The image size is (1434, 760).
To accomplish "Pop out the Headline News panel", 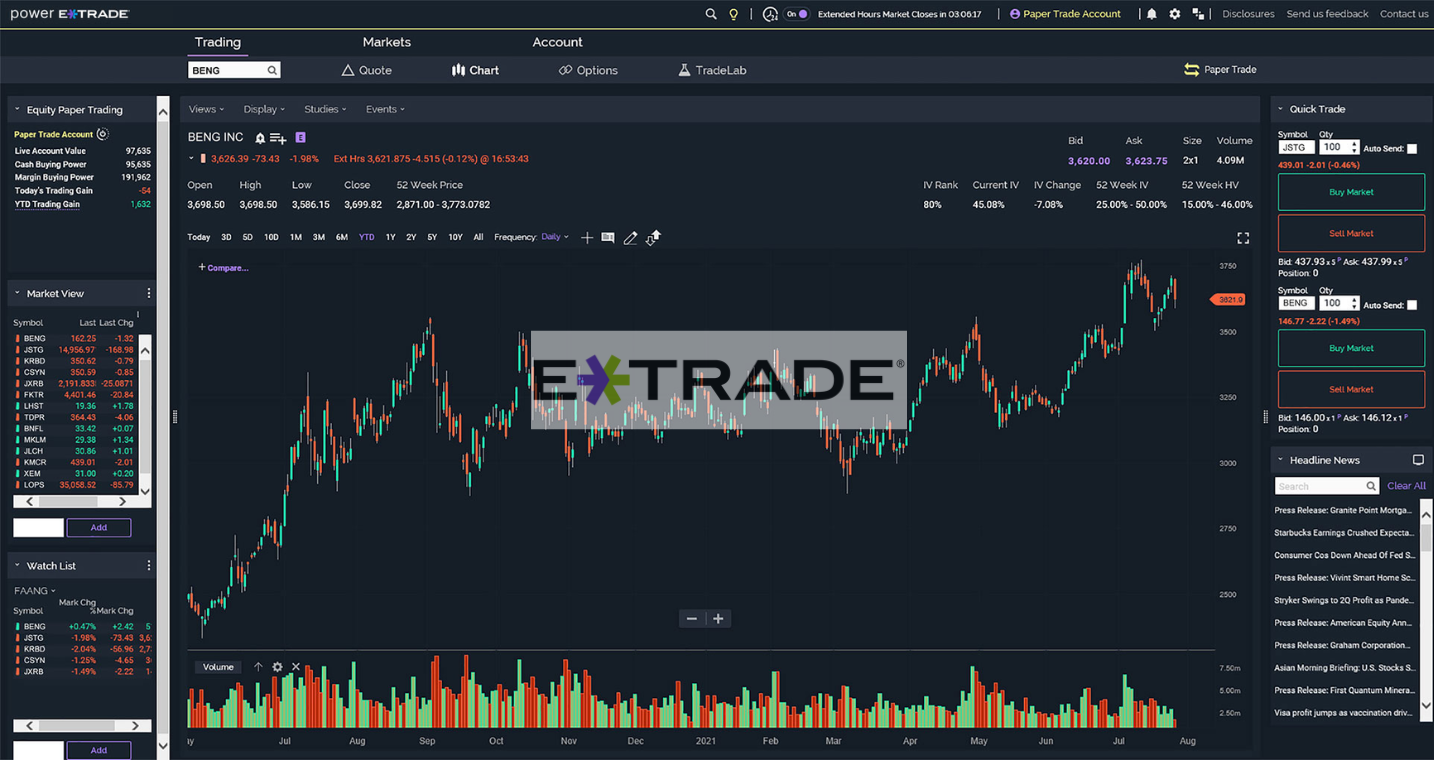I will click(x=1418, y=460).
